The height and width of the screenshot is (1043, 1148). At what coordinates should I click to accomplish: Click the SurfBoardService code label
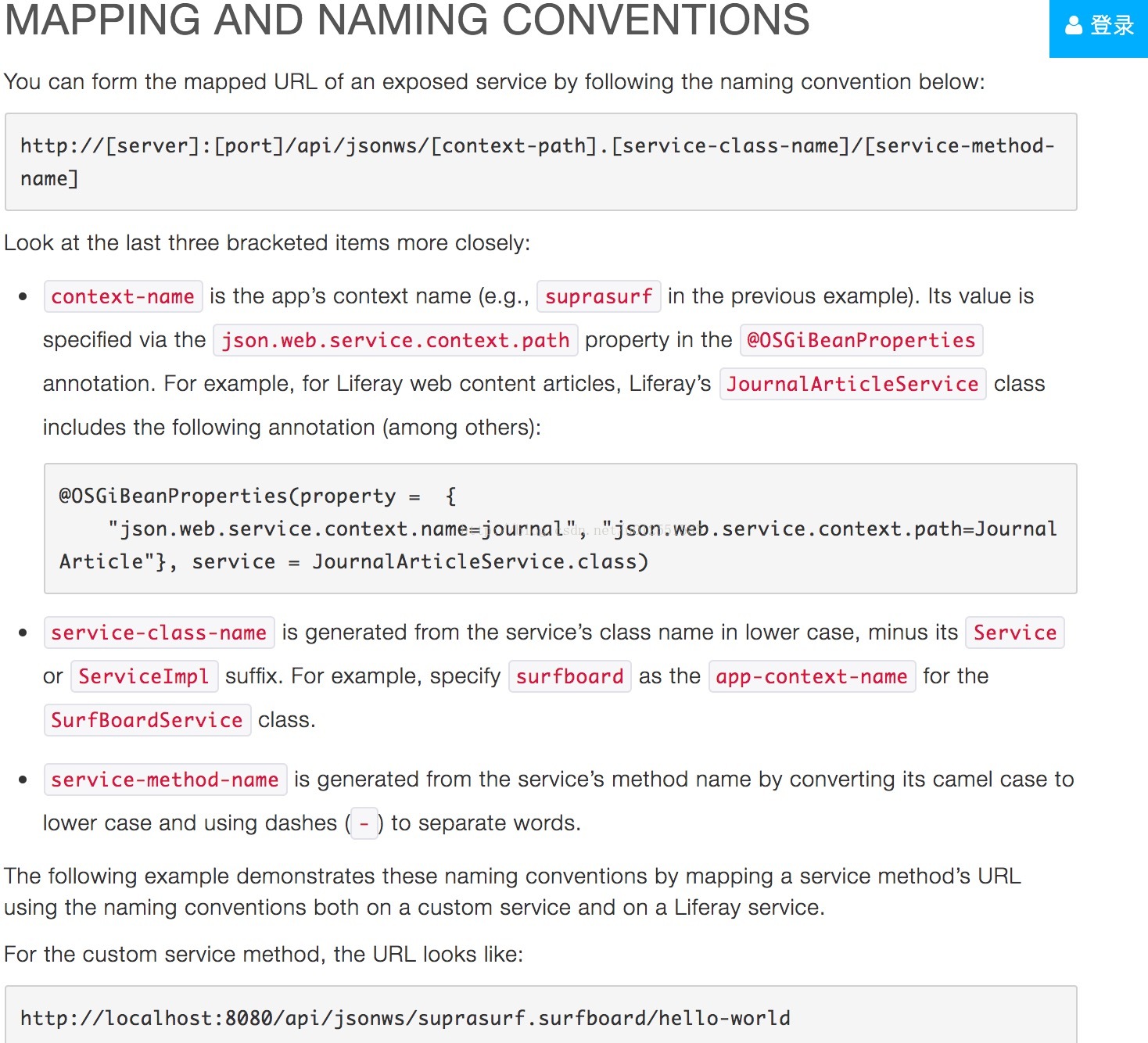click(x=147, y=720)
